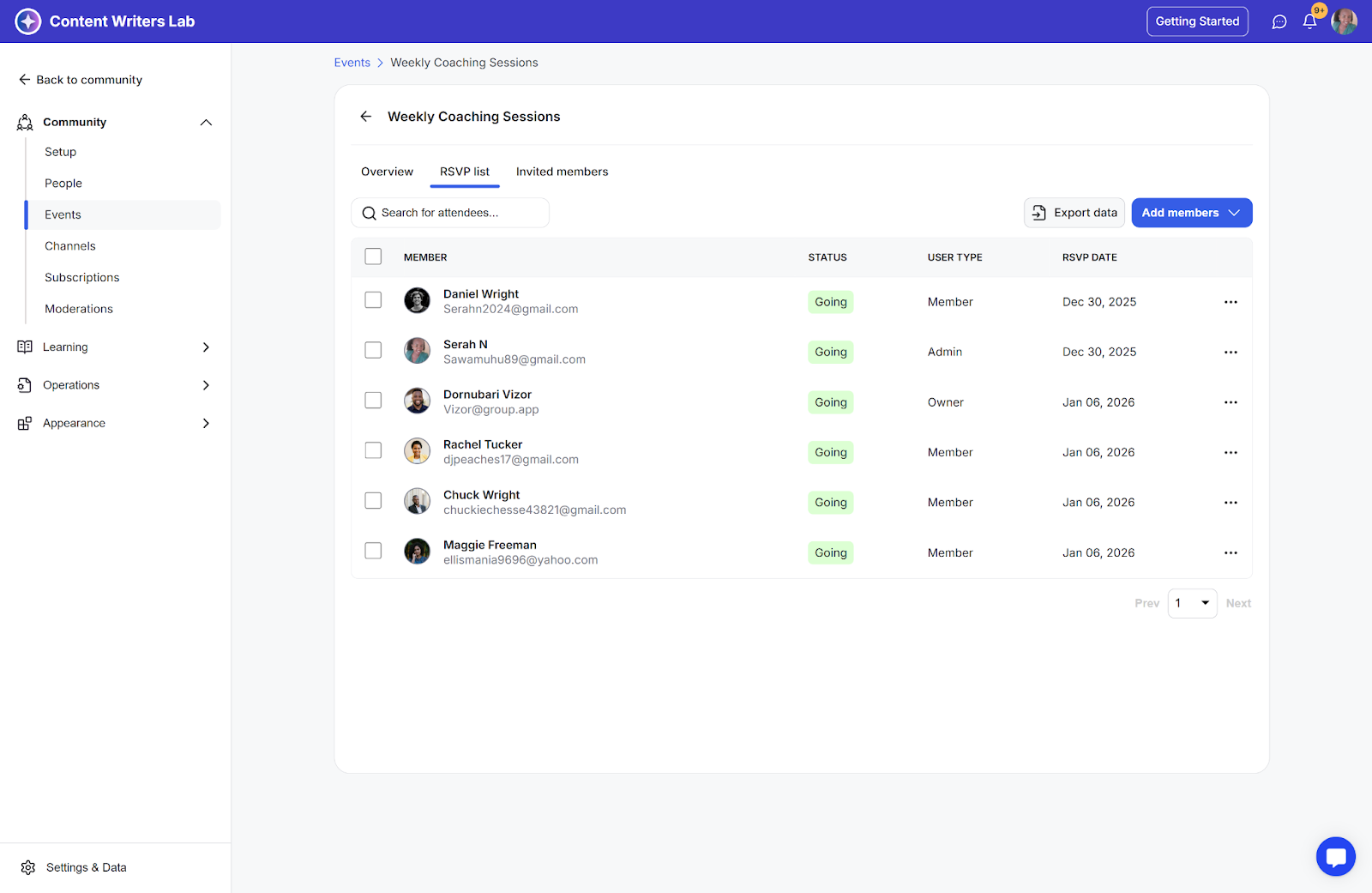Go to the Prev page
Viewport: 1372px width, 893px height.
[x=1147, y=604]
